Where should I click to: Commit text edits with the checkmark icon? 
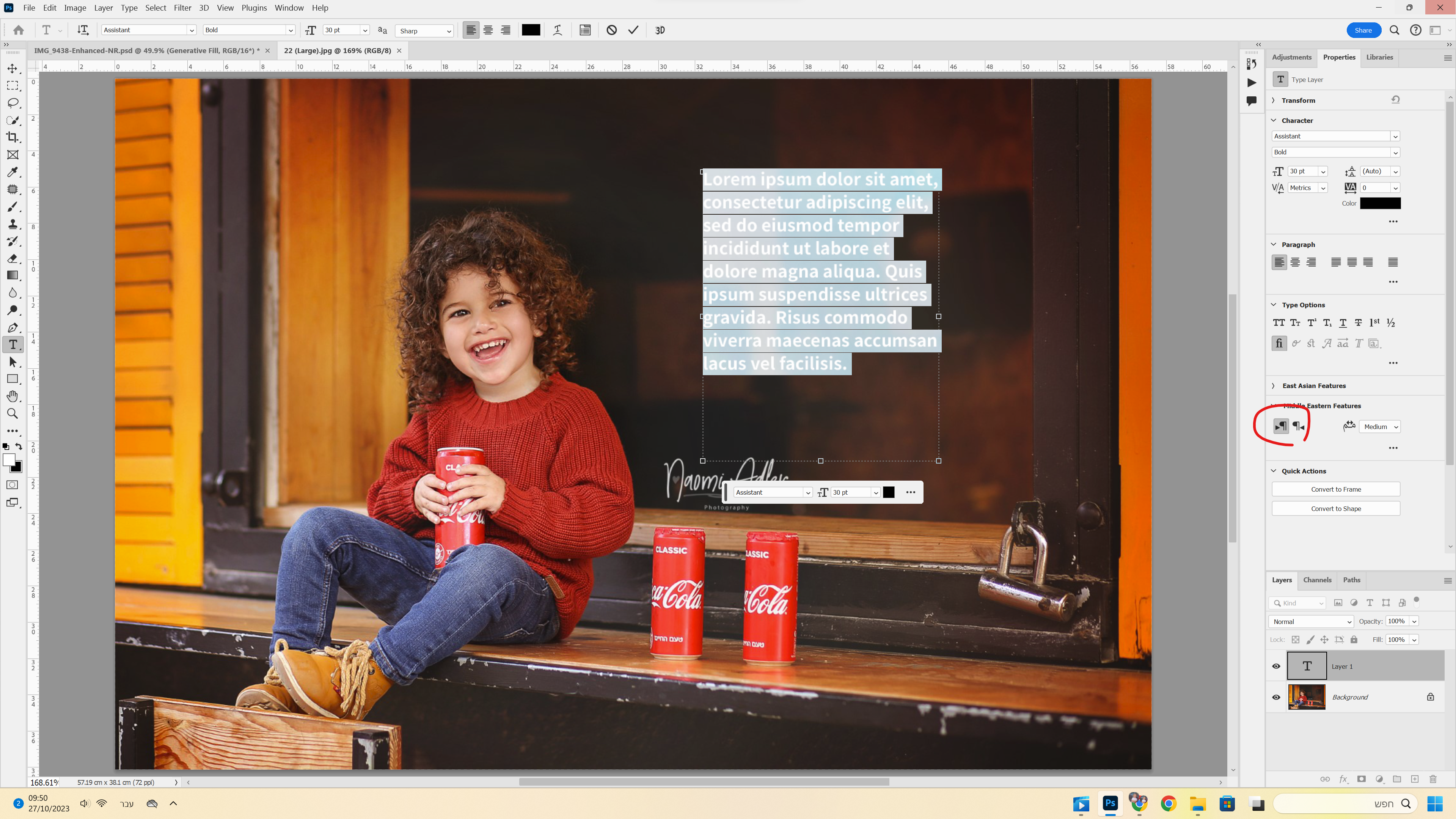coord(633,30)
